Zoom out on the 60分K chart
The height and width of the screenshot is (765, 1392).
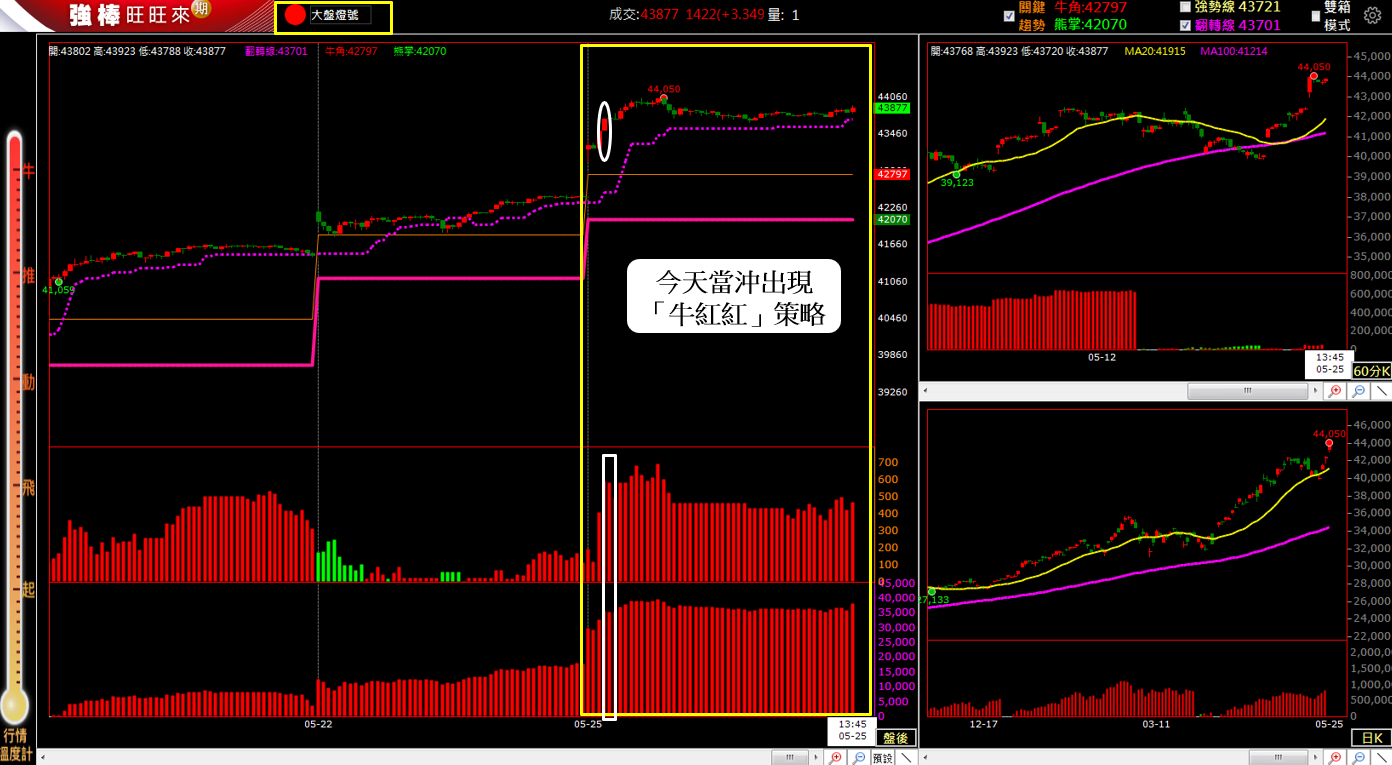click(1358, 390)
